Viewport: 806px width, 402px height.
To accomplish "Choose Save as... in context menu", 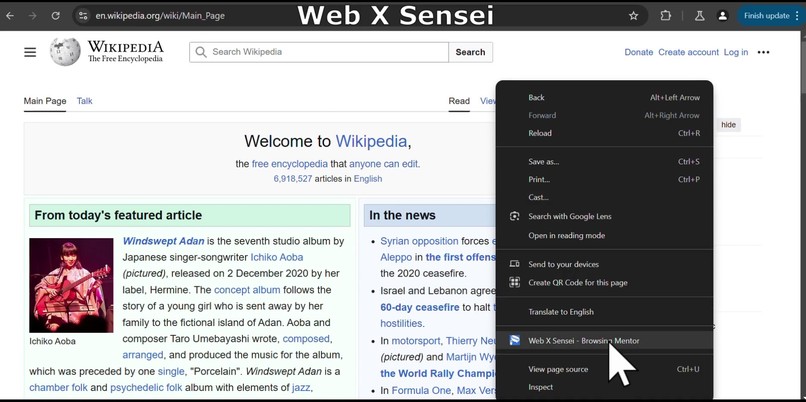I will tap(604, 162).
